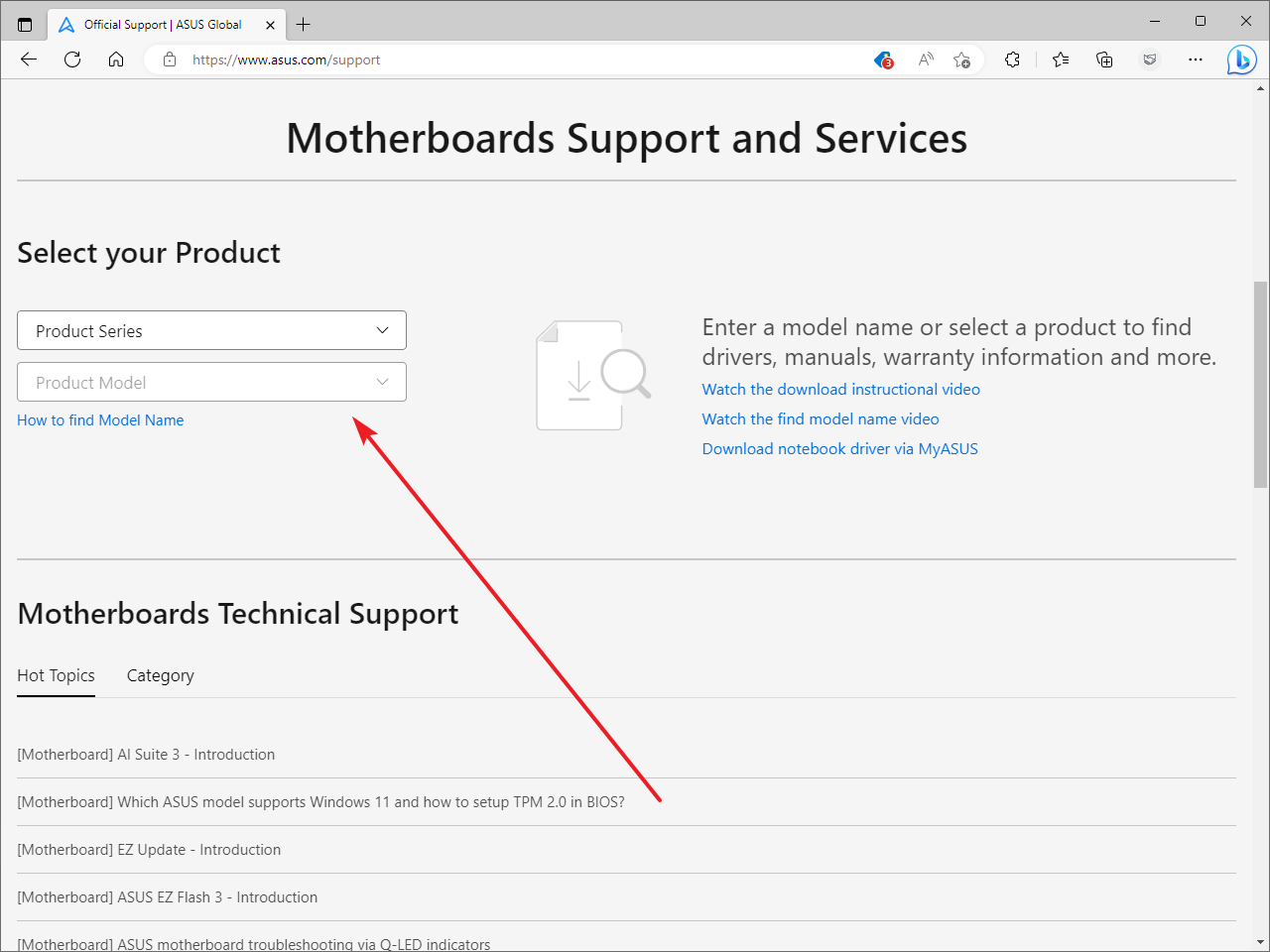Open Windows 11 TPM 2.0 support article

coord(320,802)
